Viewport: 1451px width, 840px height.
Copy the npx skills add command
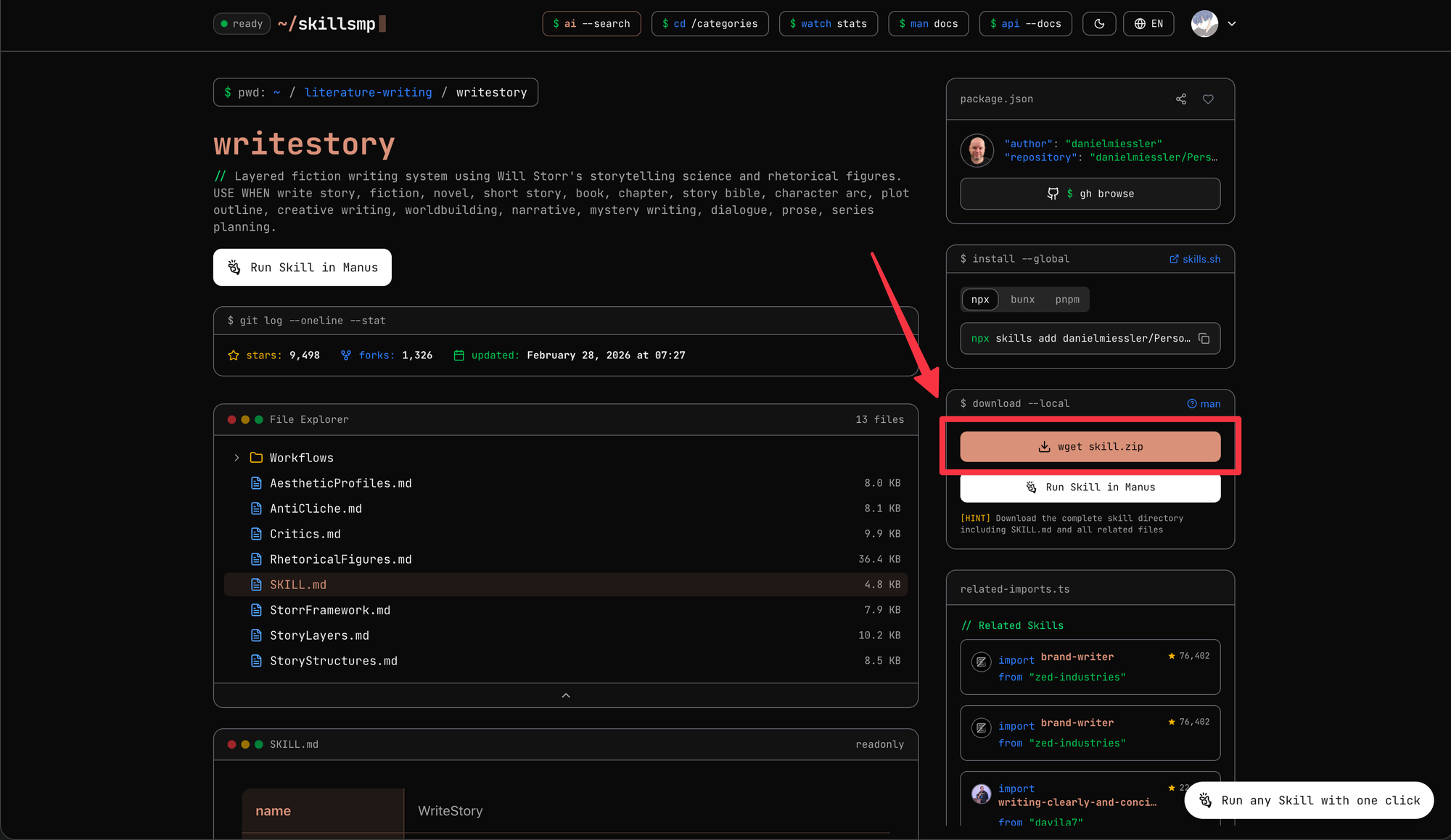(1204, 339)
